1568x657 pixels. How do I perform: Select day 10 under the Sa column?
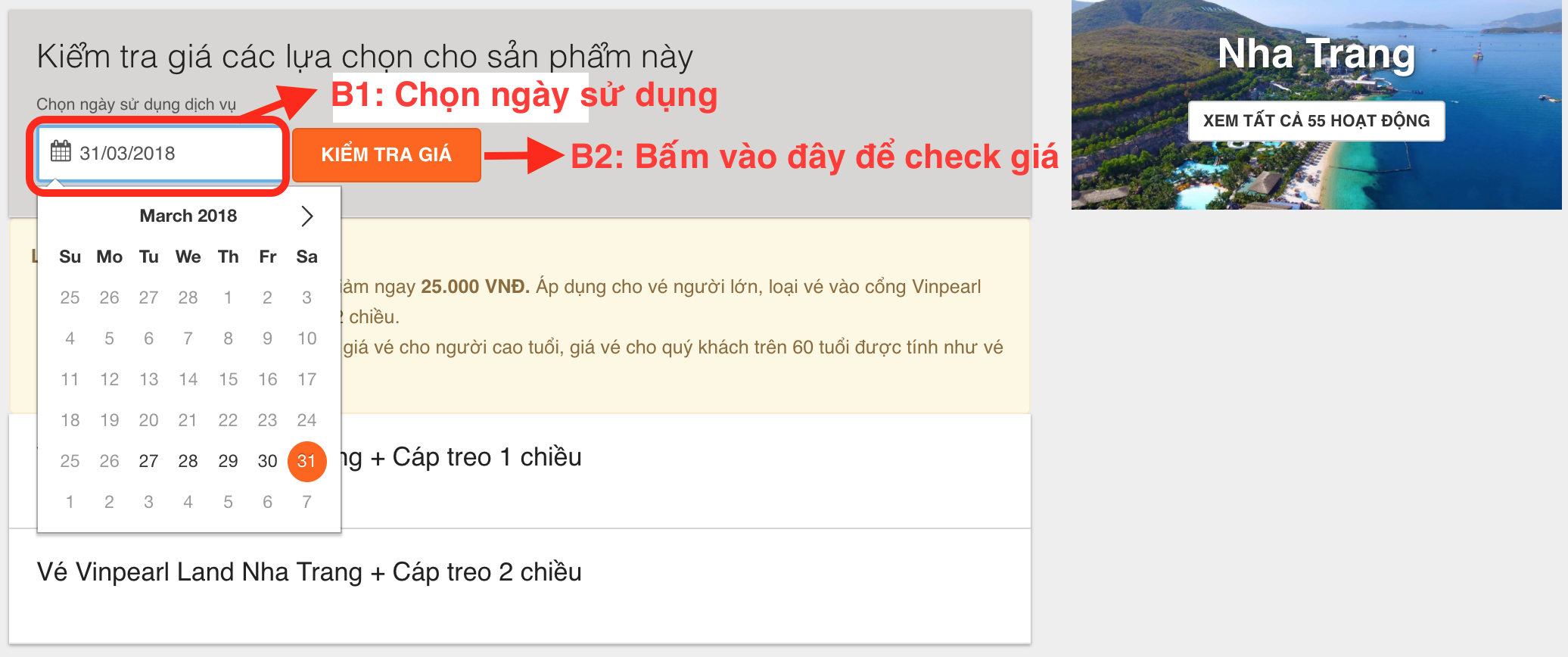coord(306,338)
